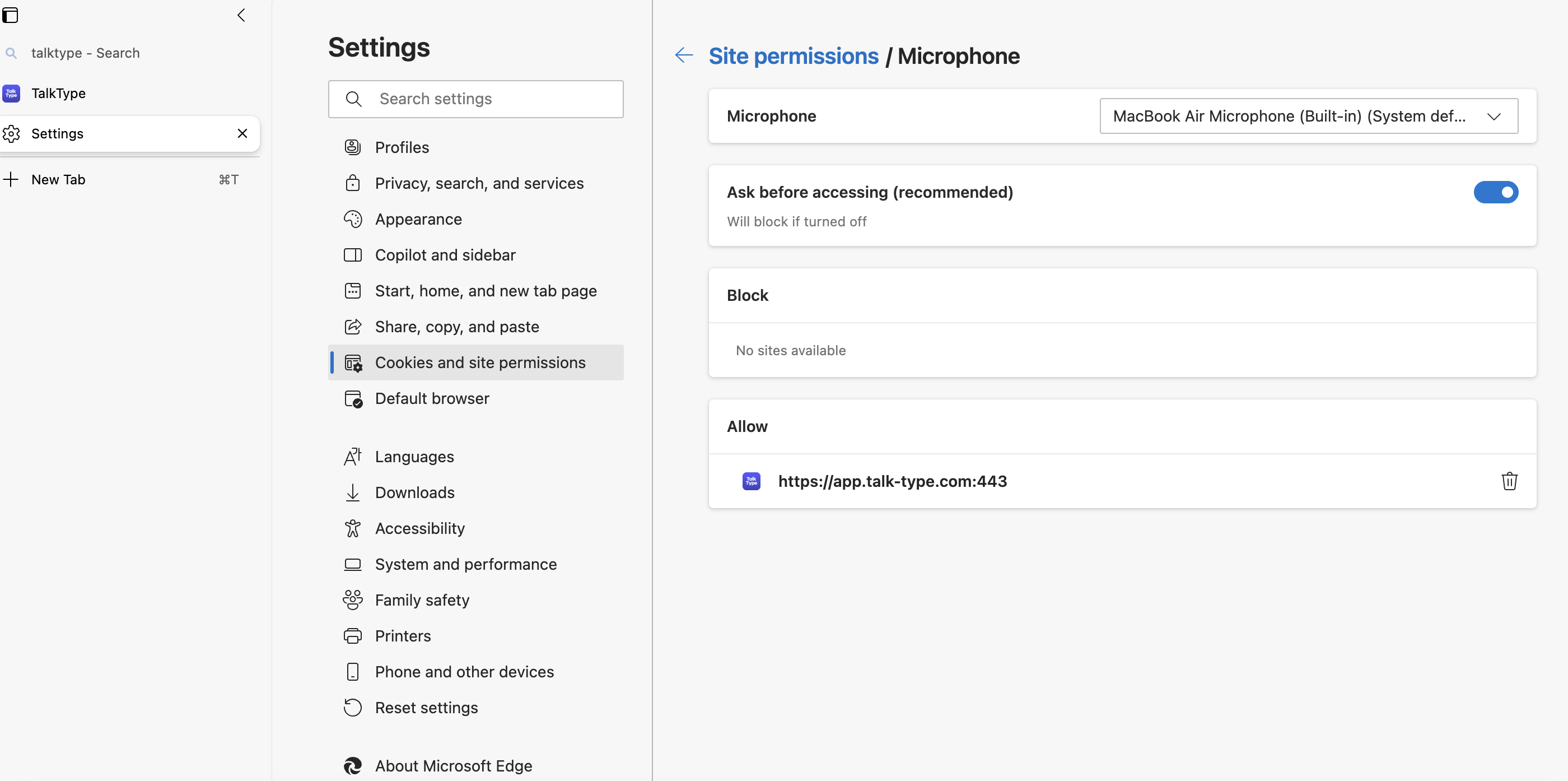Click the Languages icon

point(353,456)
